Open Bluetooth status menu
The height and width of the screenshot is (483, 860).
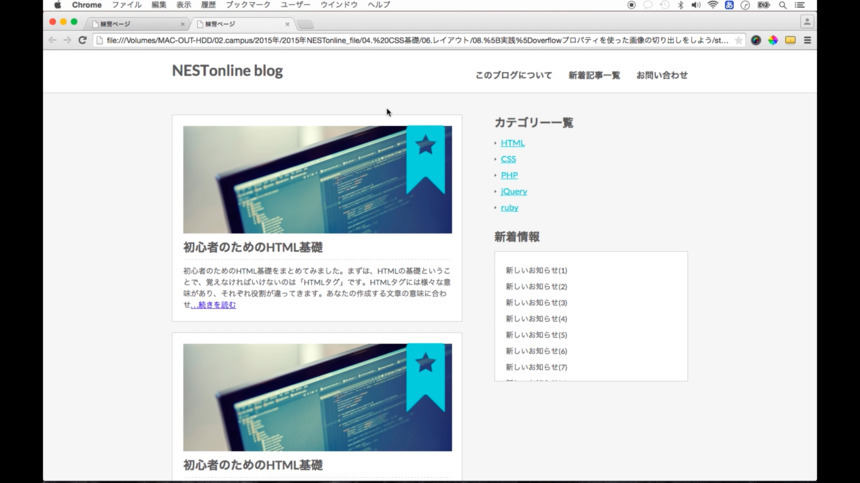[681, 5]
